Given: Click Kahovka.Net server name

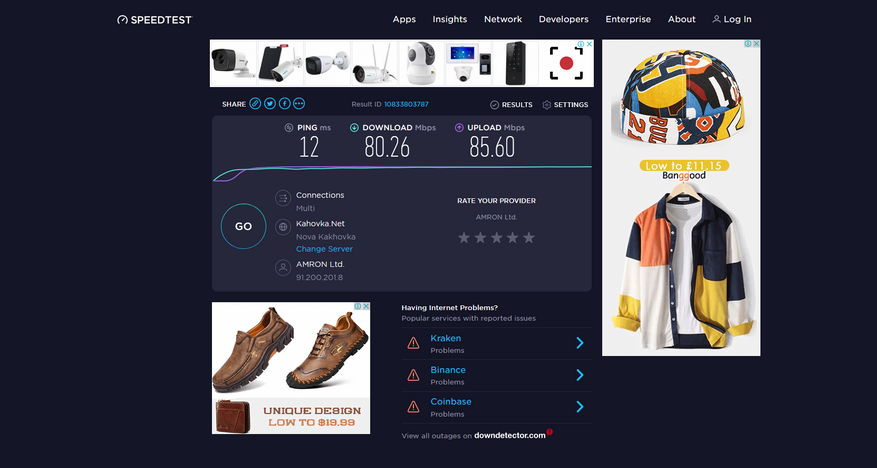Looking at the screenshot, I should pos(320,224).
